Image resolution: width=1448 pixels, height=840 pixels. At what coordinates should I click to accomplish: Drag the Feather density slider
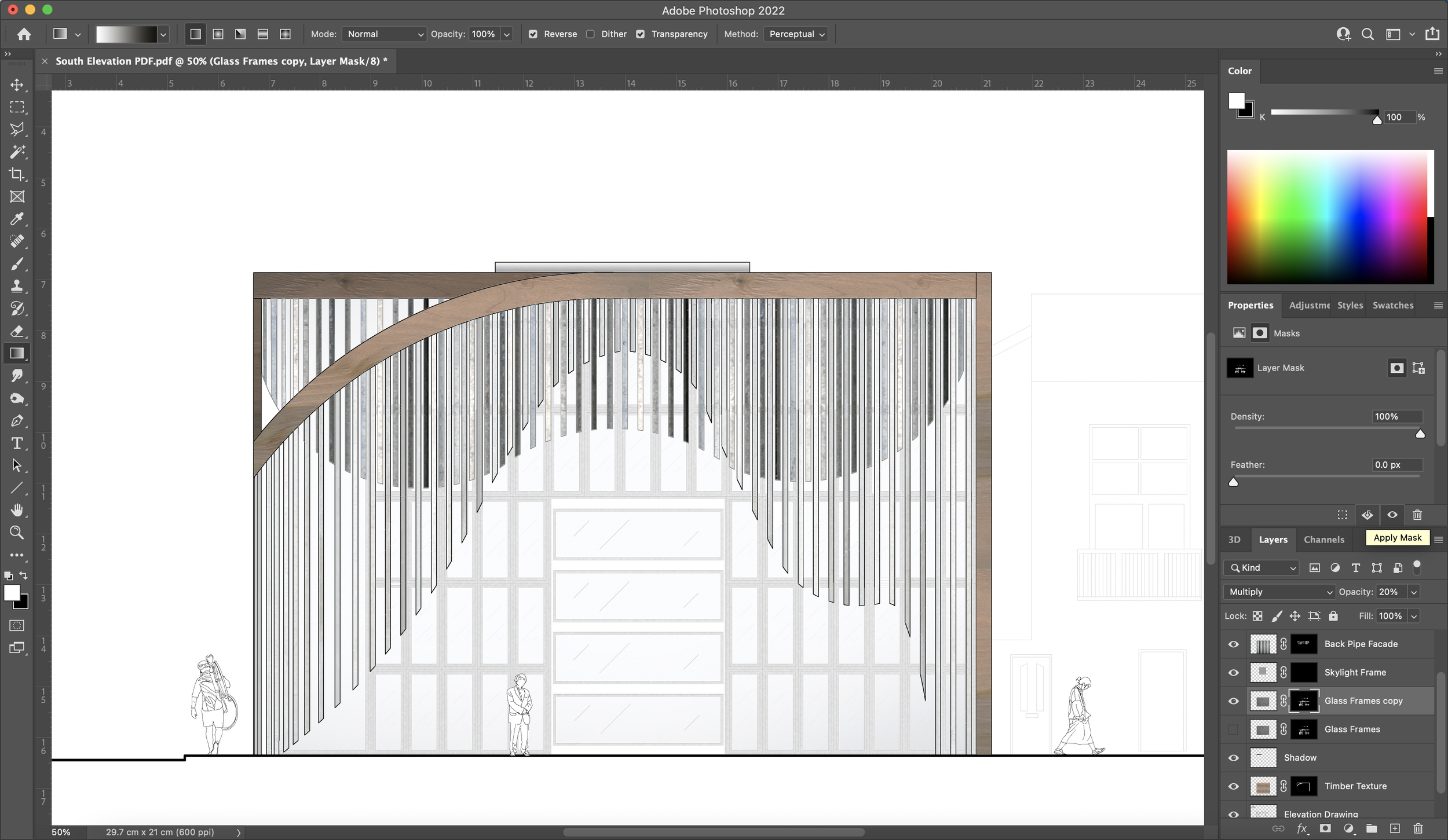[1233, 482]
